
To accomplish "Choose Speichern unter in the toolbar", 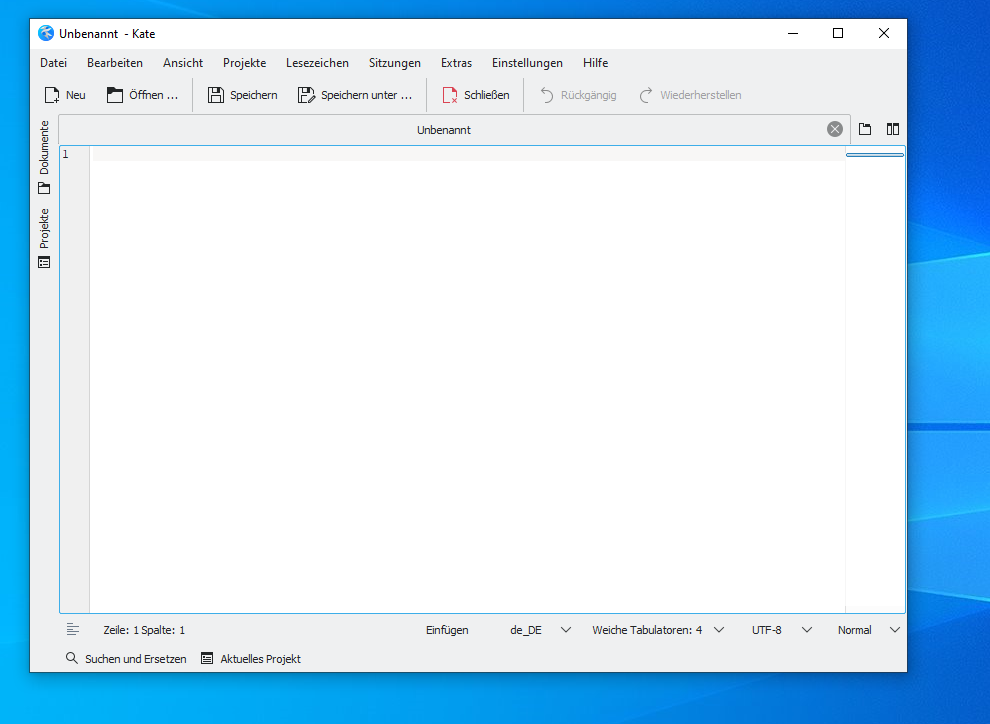I will 355,95.
